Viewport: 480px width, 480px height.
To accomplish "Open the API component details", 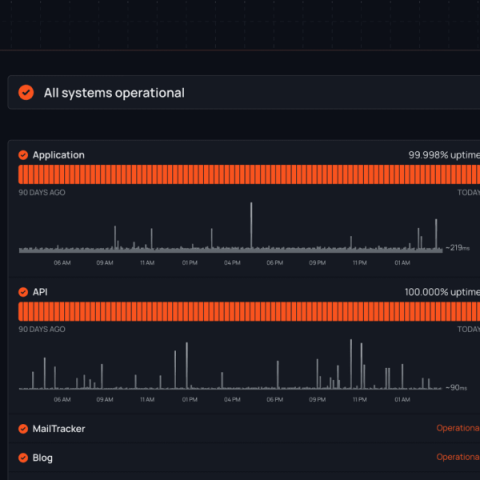I will 40,292.
